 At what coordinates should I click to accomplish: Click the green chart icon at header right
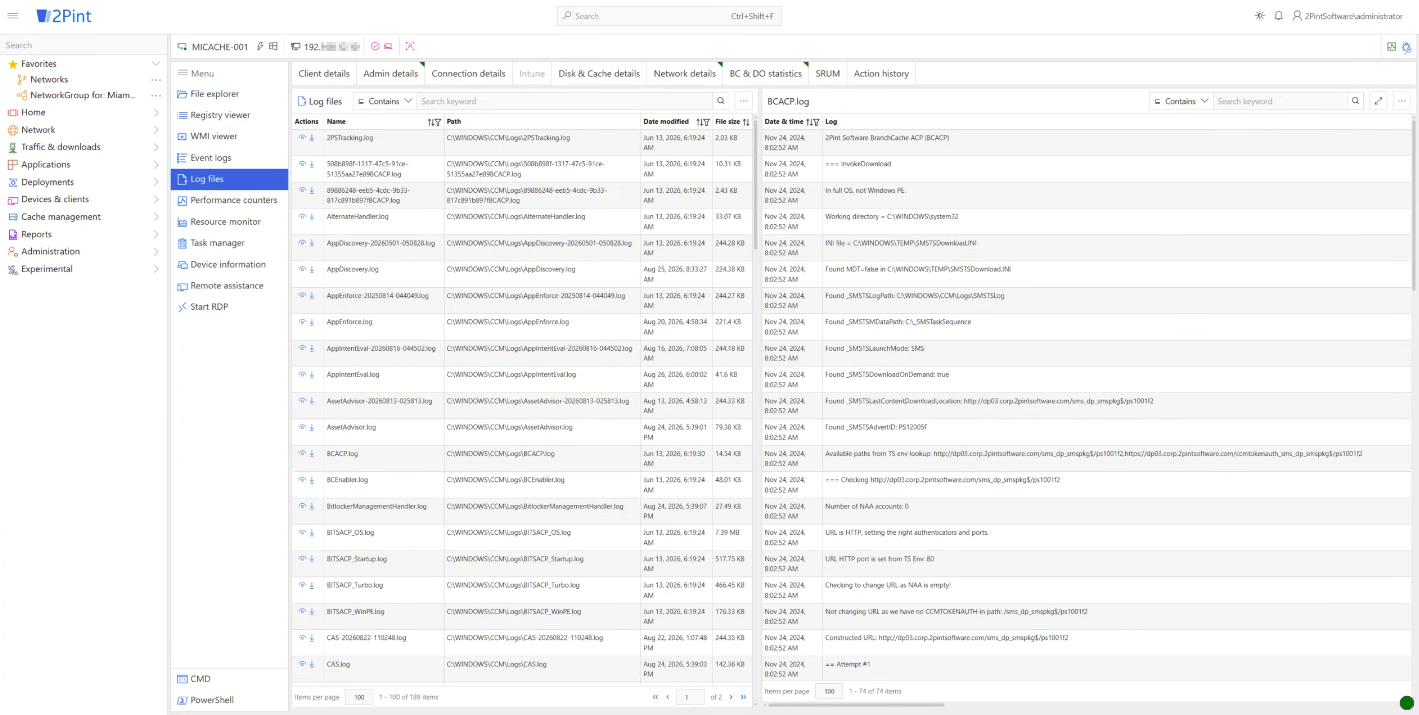tap(1391, 47)
